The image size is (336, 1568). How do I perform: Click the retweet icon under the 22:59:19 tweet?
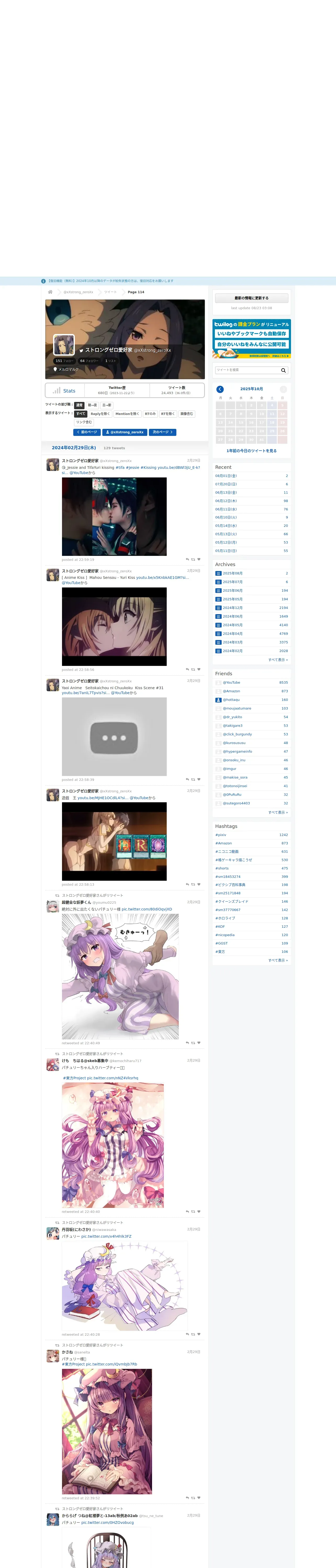coord(193,560)
